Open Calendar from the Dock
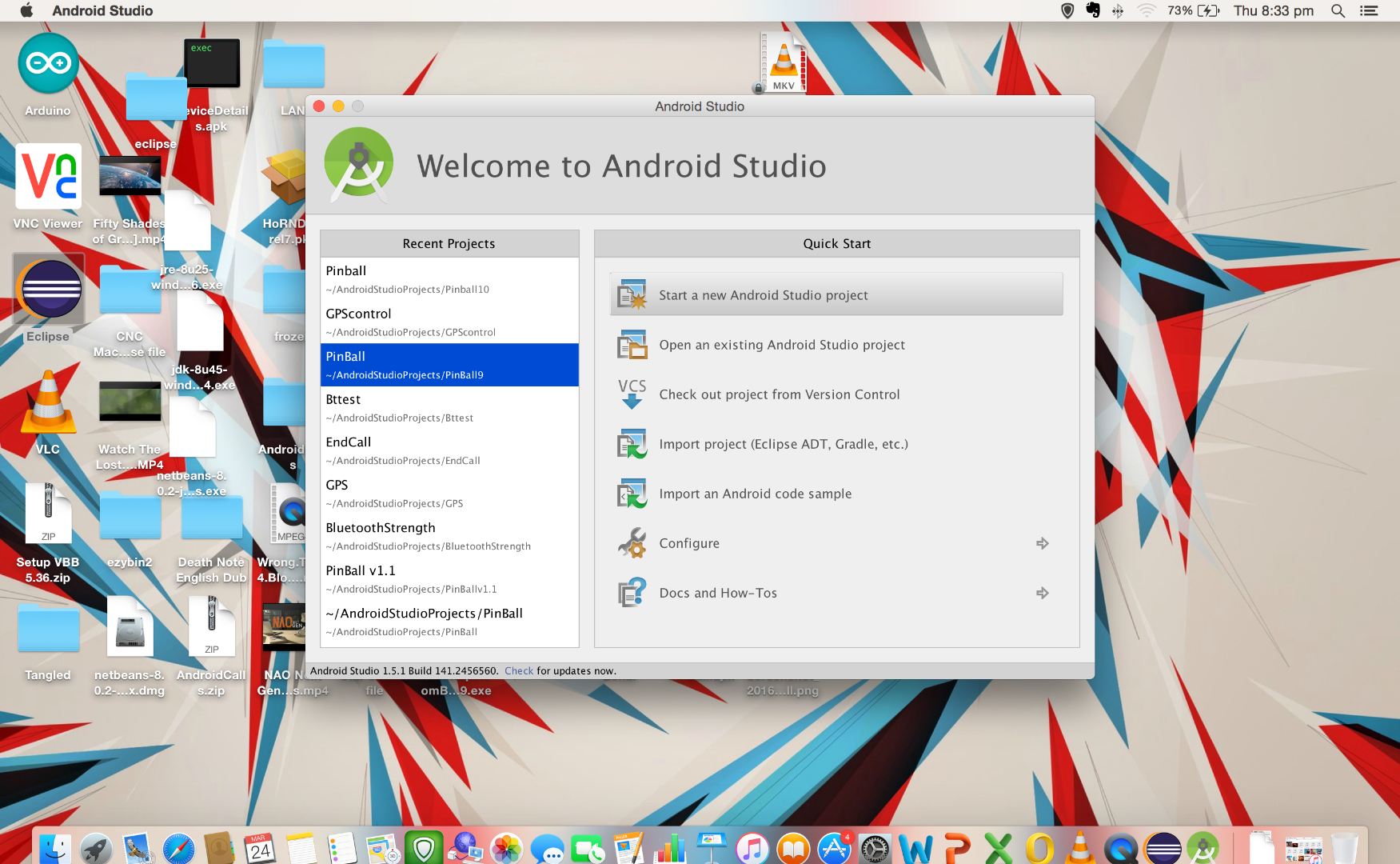Image resolution: width=1400 pixels, height=864 pixels. click(x=260, y=848)
